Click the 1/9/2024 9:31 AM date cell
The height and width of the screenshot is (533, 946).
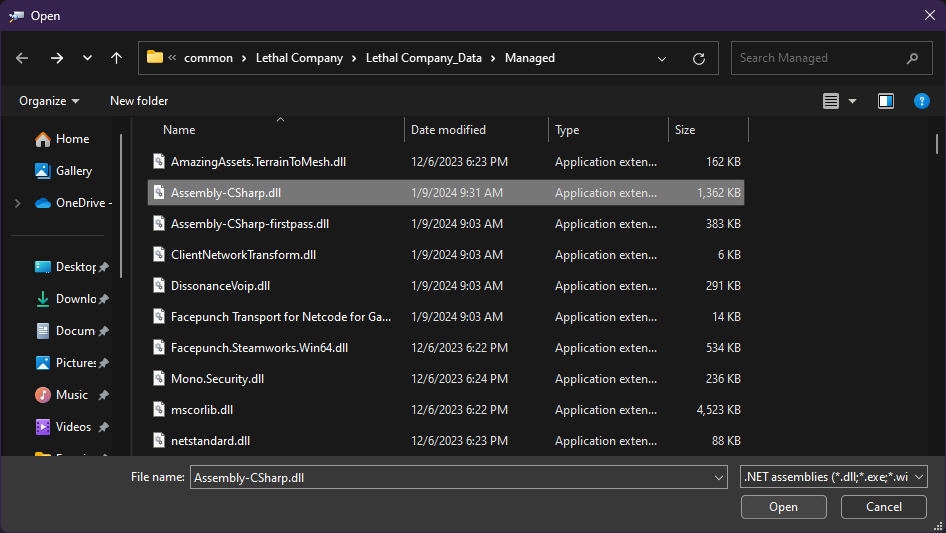(x=457, y=193)
